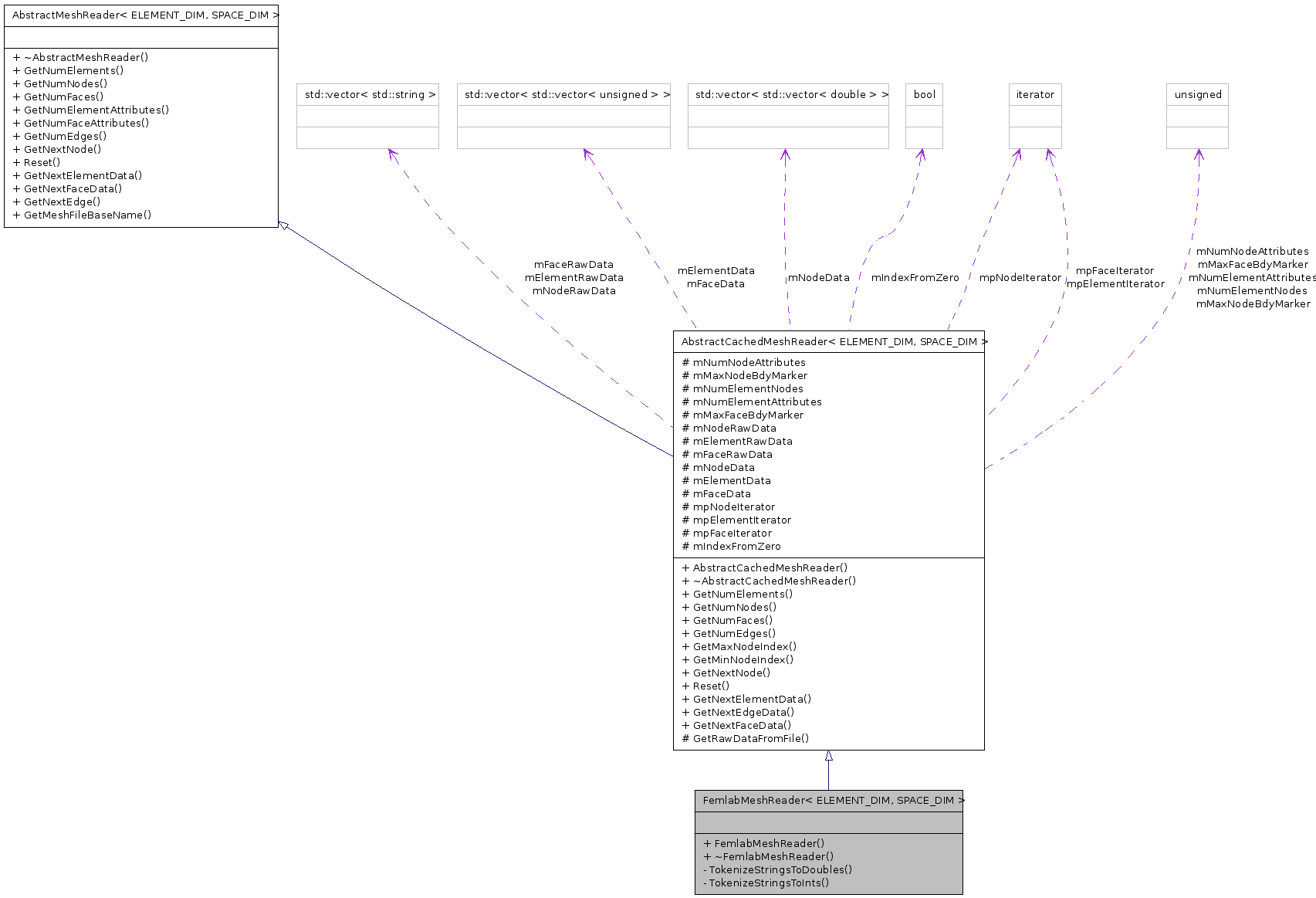
Task: Click '# mpNodeIterator' attribute text
Action: point(729,507)
